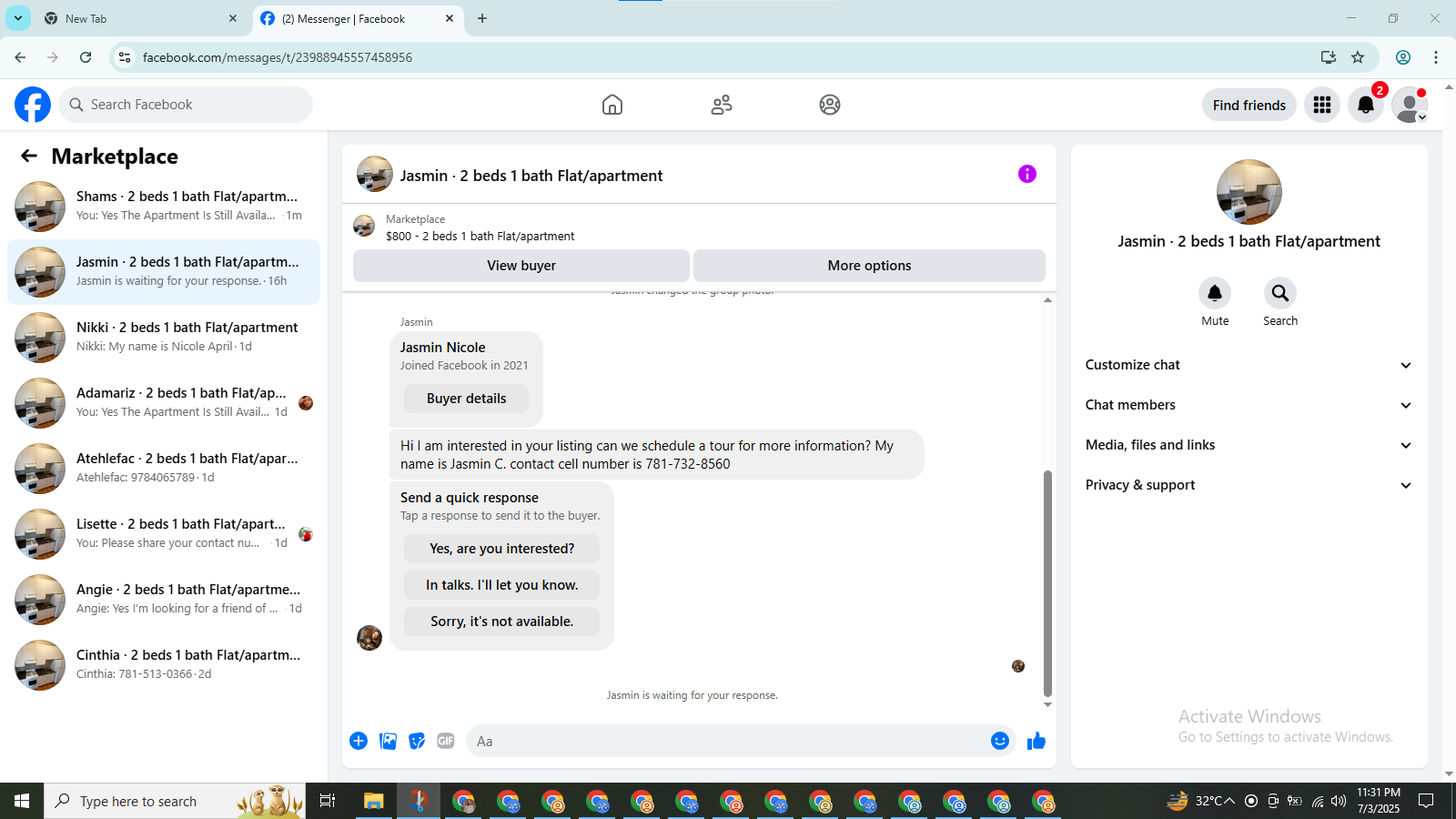Image resolution: width=1456 pixels, height=819 pixels.
Task: Open the Notifications bell icon
Action: [x=1366, y=105]
